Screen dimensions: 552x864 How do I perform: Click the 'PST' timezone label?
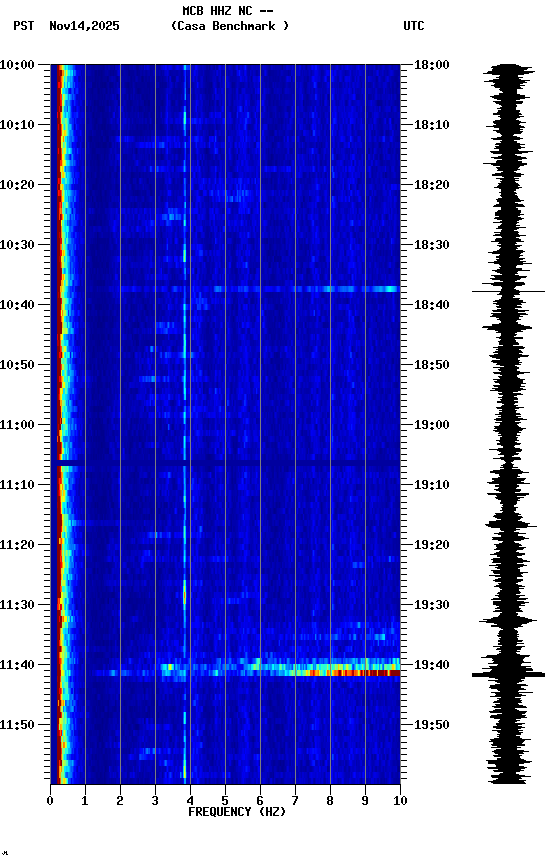(24, 26)
